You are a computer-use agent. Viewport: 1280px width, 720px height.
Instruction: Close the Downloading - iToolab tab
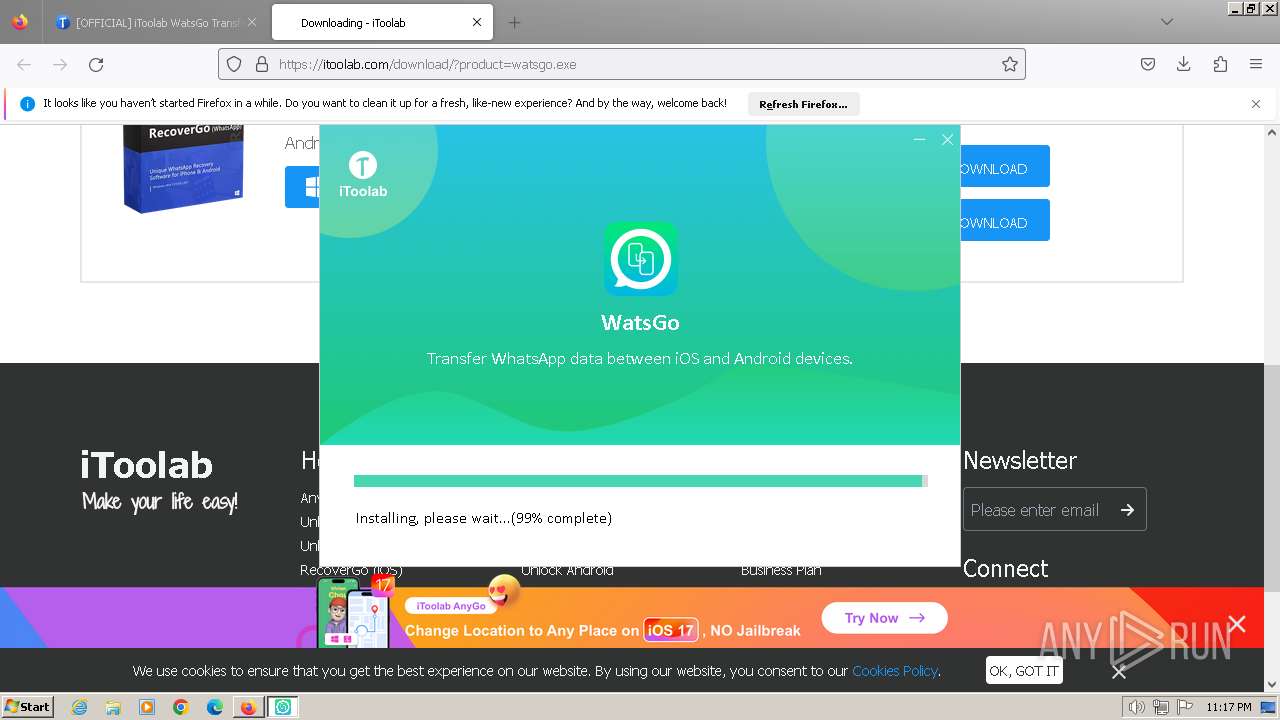click(477, 22)
